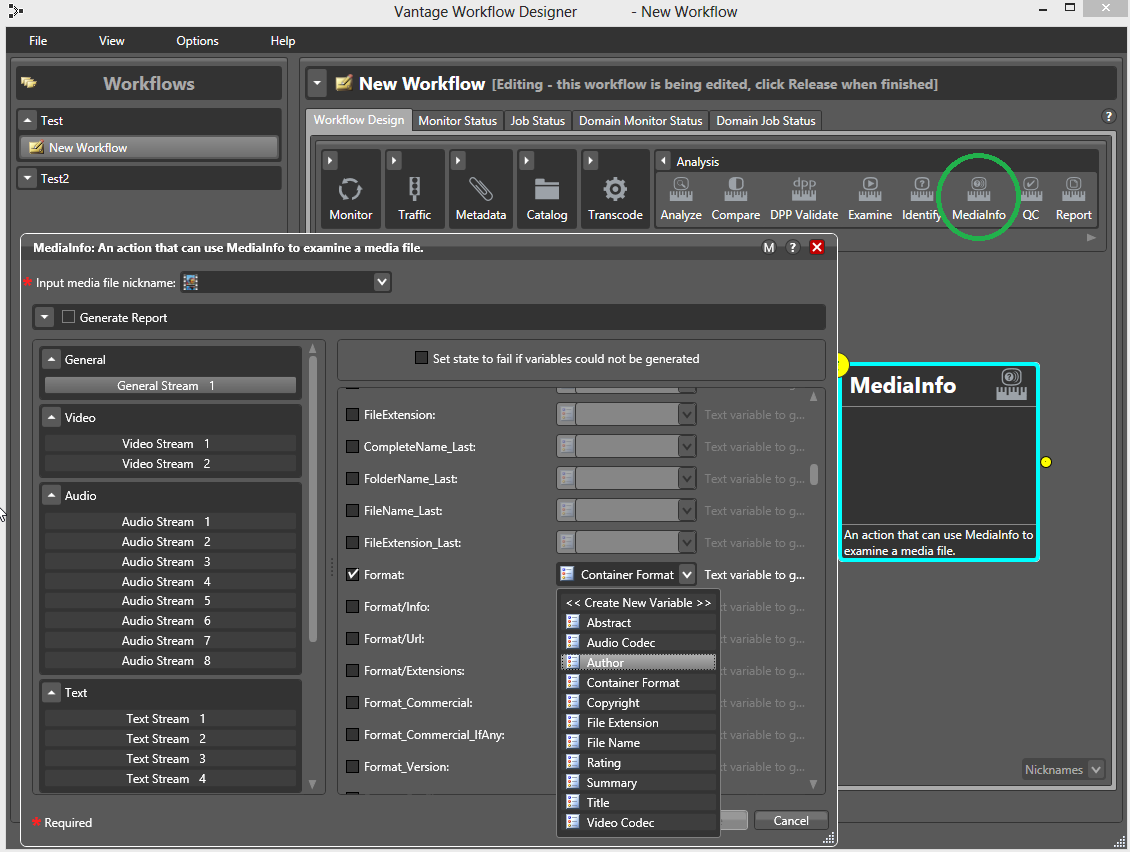Select General Stream 1
This screenshot has width=1130, height=852.
170,386
